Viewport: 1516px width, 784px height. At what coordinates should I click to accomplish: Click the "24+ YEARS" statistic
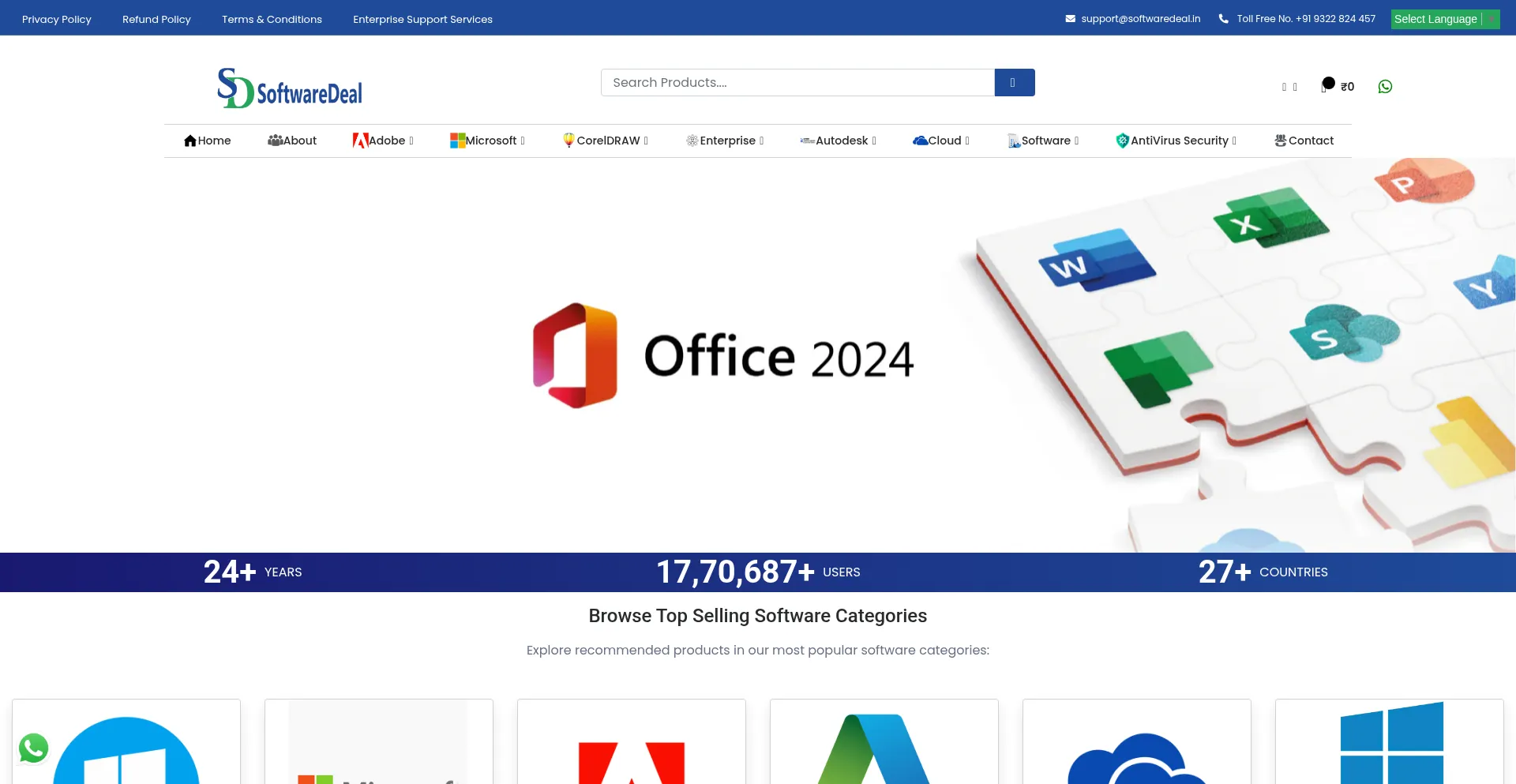(x=253, y=572)
